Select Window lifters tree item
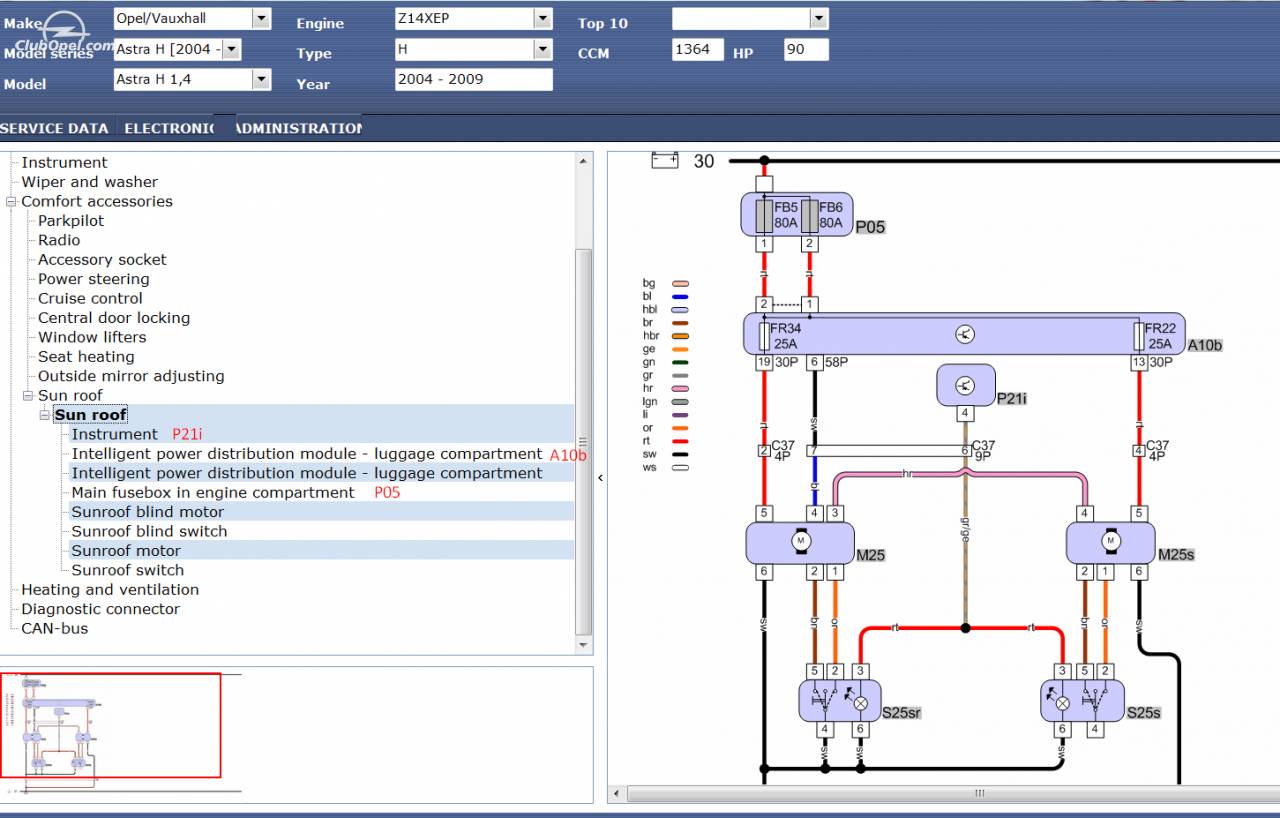The width and height of the screenshot is (1280, 818). click(x=92, y=337)
